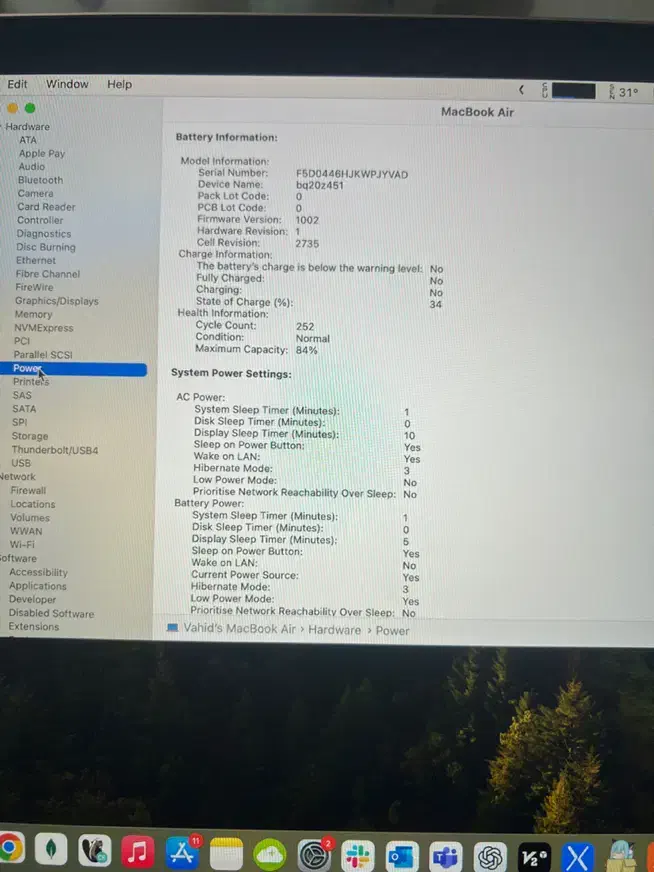Click the computer icon in the path bar
The width and height of the screenshot is (654, 872).
[172, 628]
